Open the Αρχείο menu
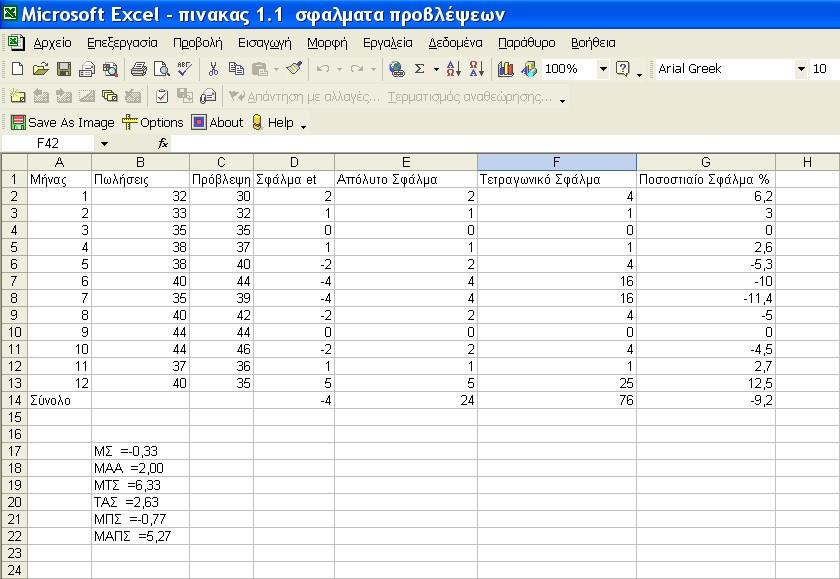 [x=52, y=42]
